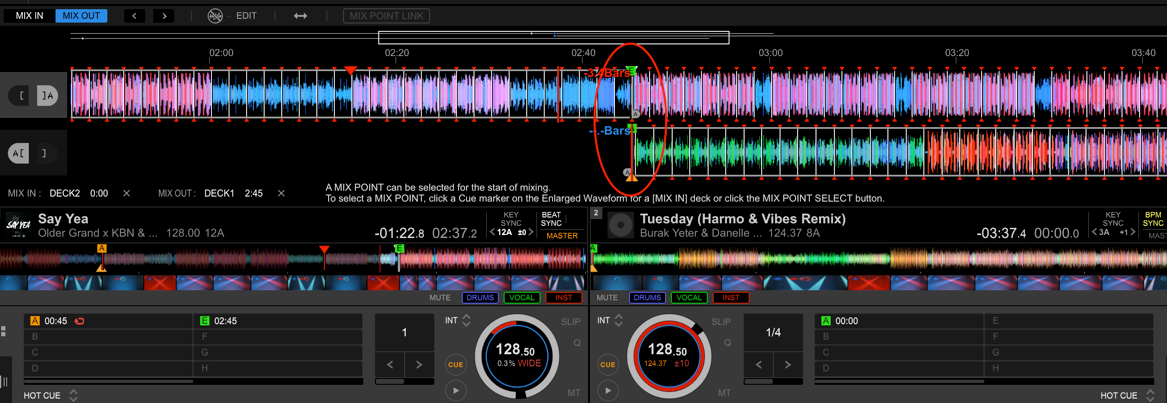This screenshot has width=1167, height=403.
Task: Mute VOCAL stem on deck 2
Action: coord(688,298)
